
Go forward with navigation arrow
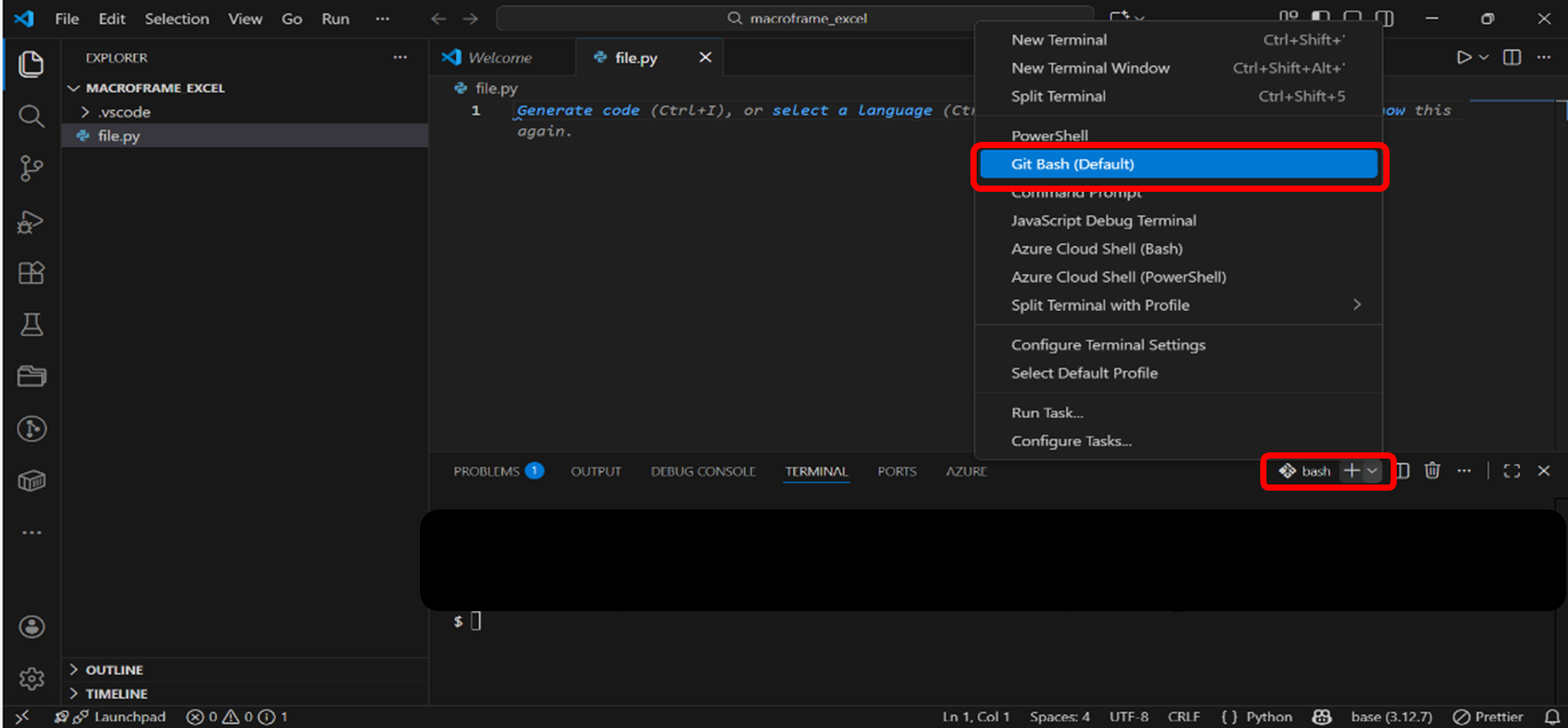[470, 19]
